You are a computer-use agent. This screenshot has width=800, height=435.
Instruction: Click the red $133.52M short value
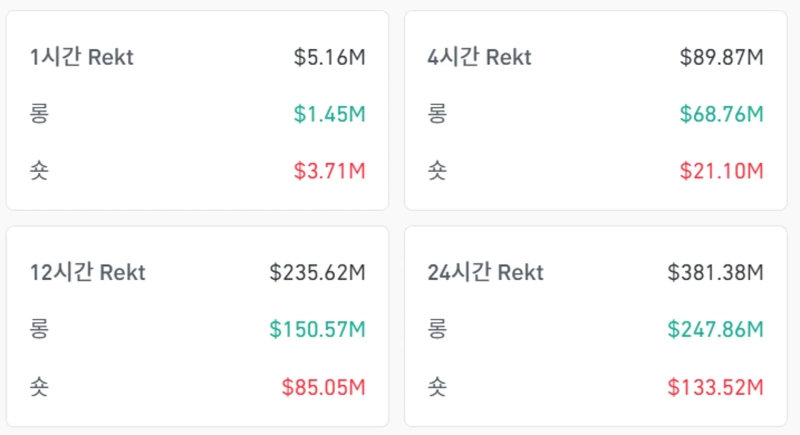715,386
